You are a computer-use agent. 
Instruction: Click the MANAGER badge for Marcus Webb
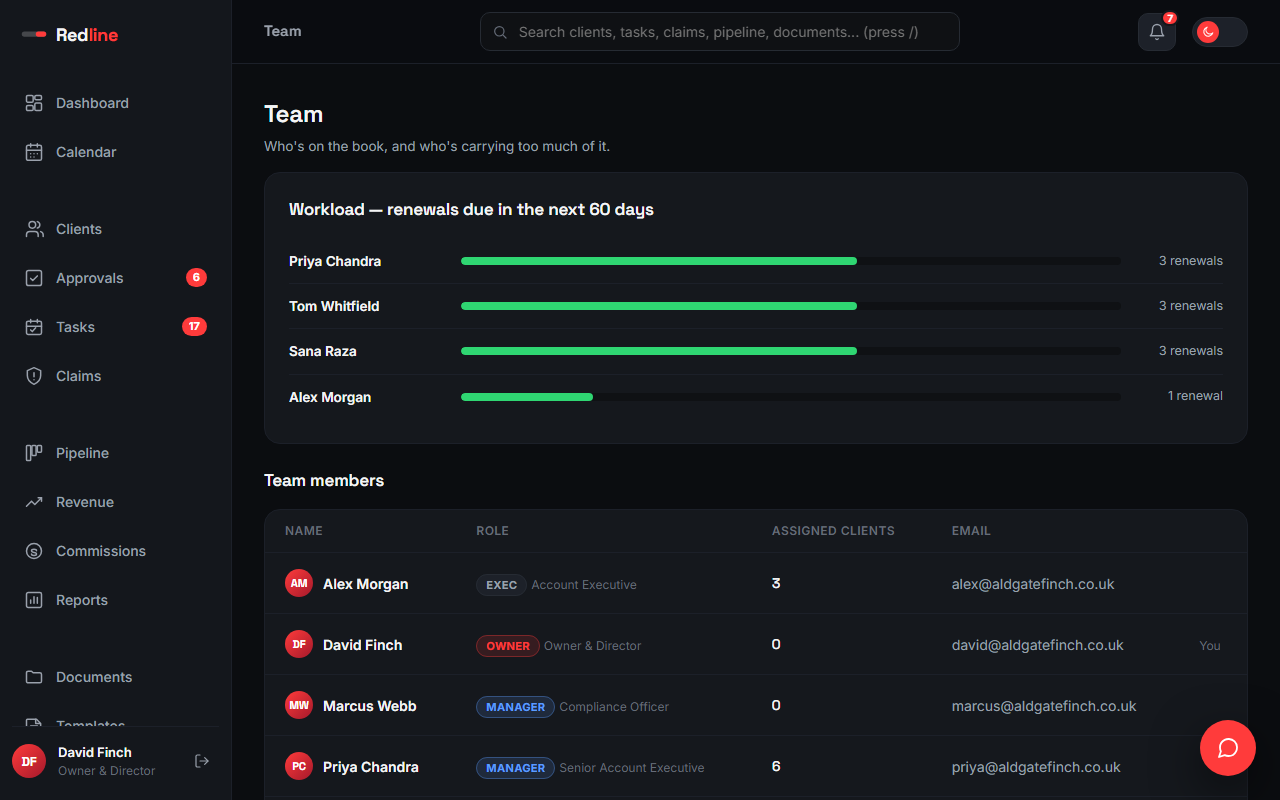[x=515, y=706]
